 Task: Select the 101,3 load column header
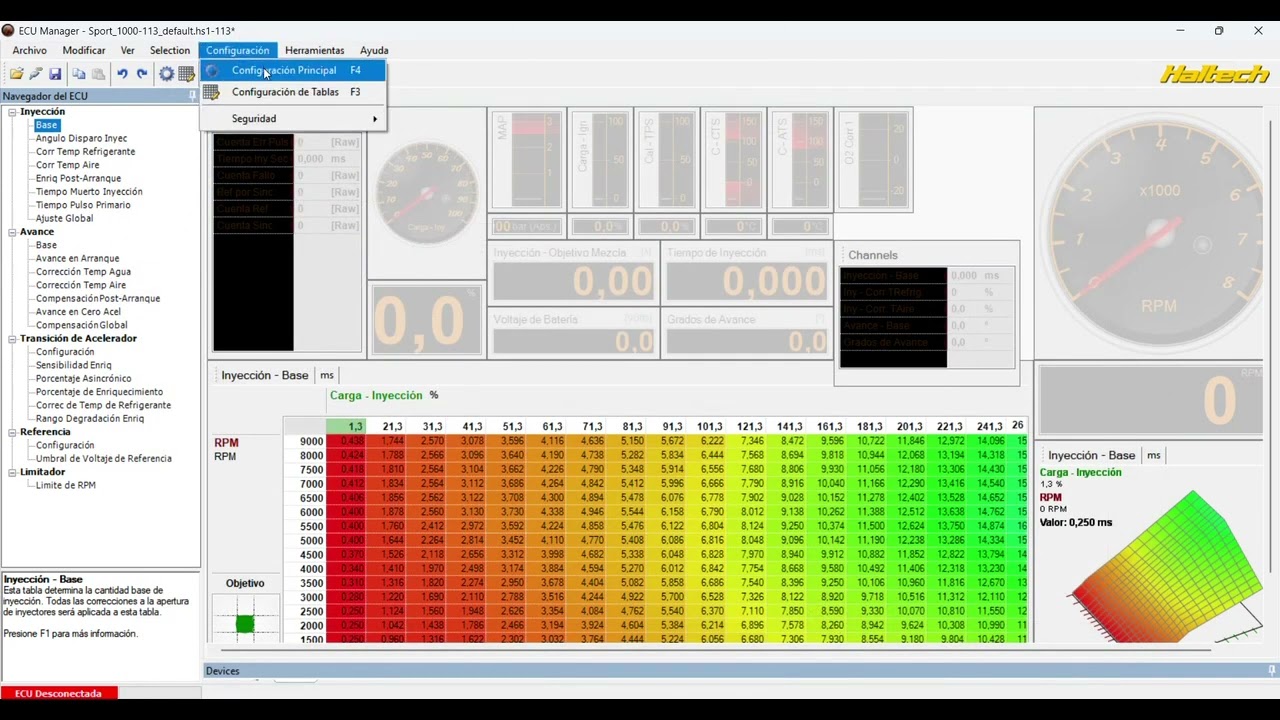709,427
